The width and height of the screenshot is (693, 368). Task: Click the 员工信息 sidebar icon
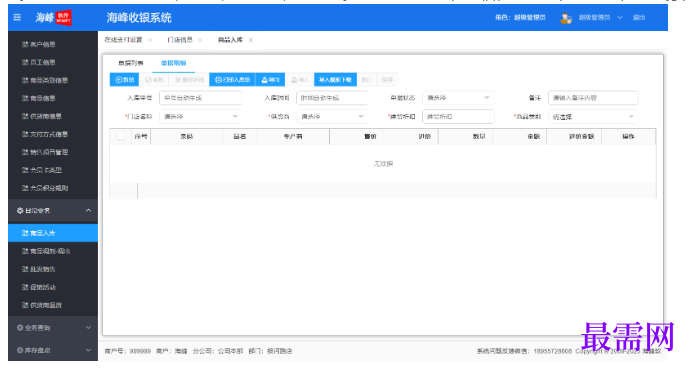[25, 62]
